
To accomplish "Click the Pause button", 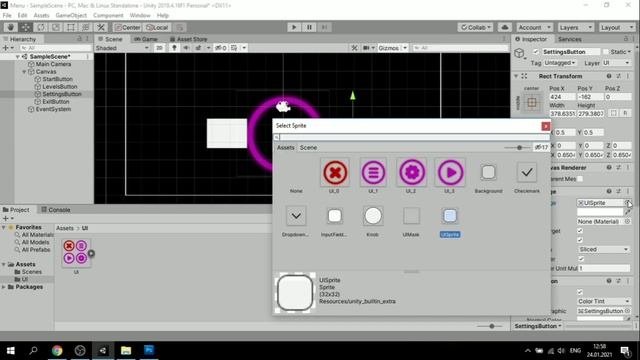I will pos(309,27).
